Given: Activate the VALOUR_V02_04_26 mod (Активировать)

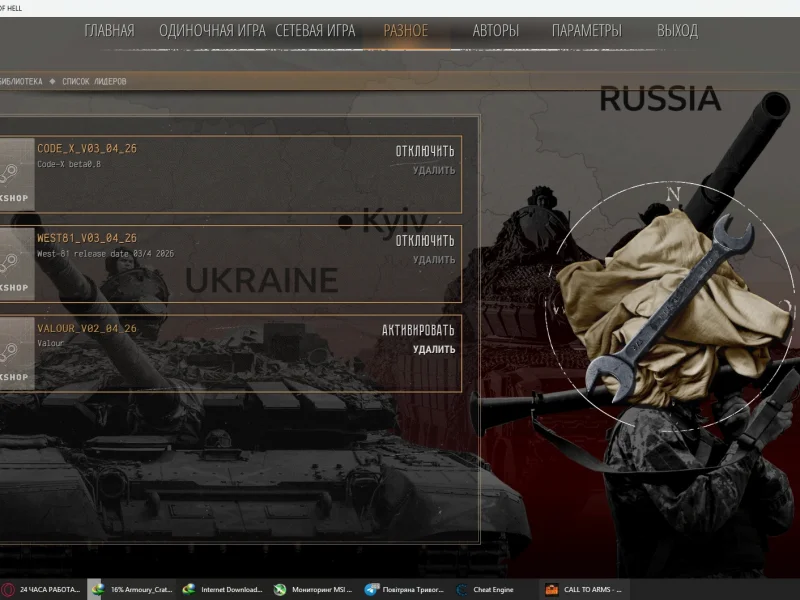Looking at the screenshot, I should coord(418,330).
